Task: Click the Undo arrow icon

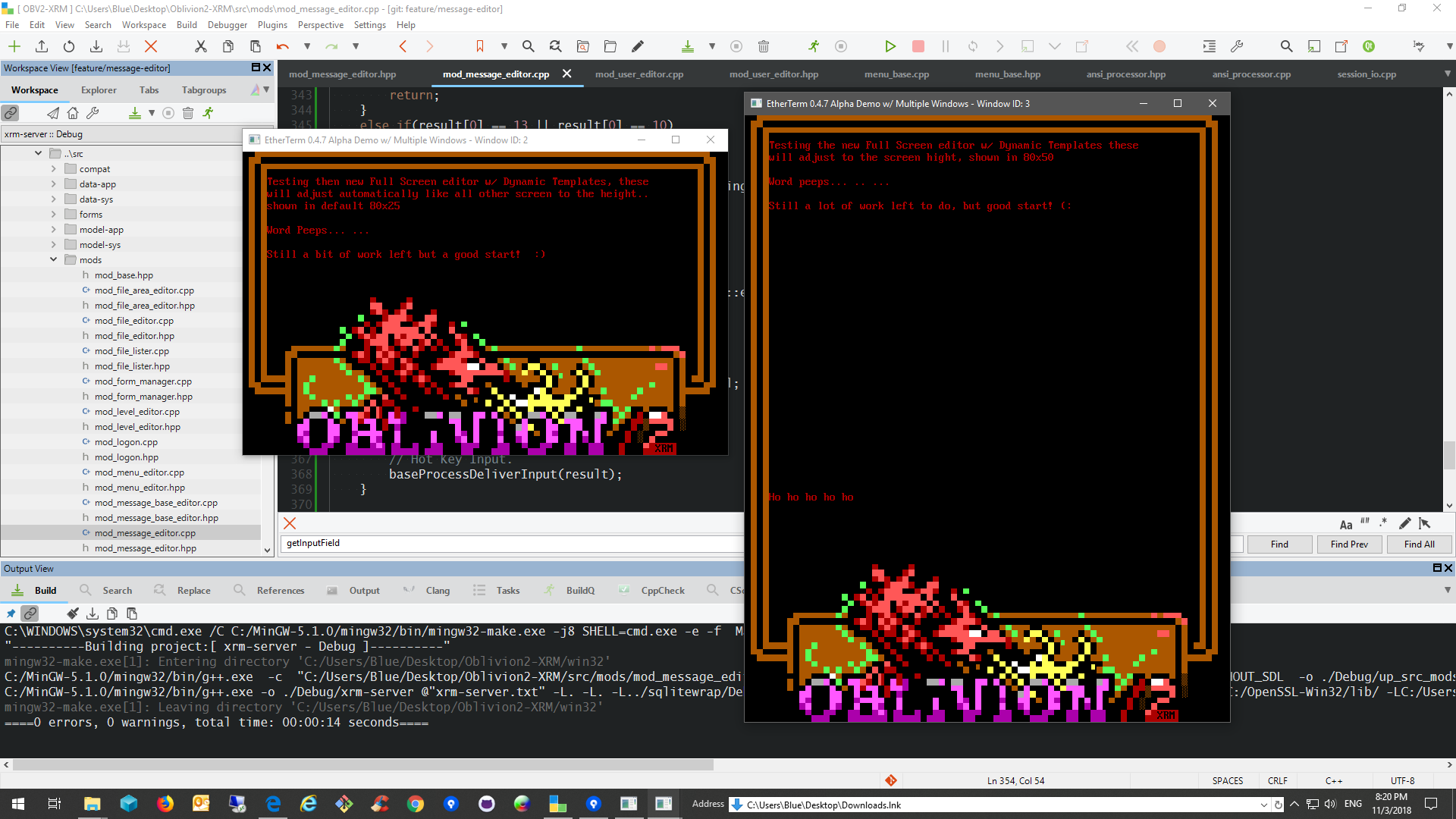Action: click(283, 46)
